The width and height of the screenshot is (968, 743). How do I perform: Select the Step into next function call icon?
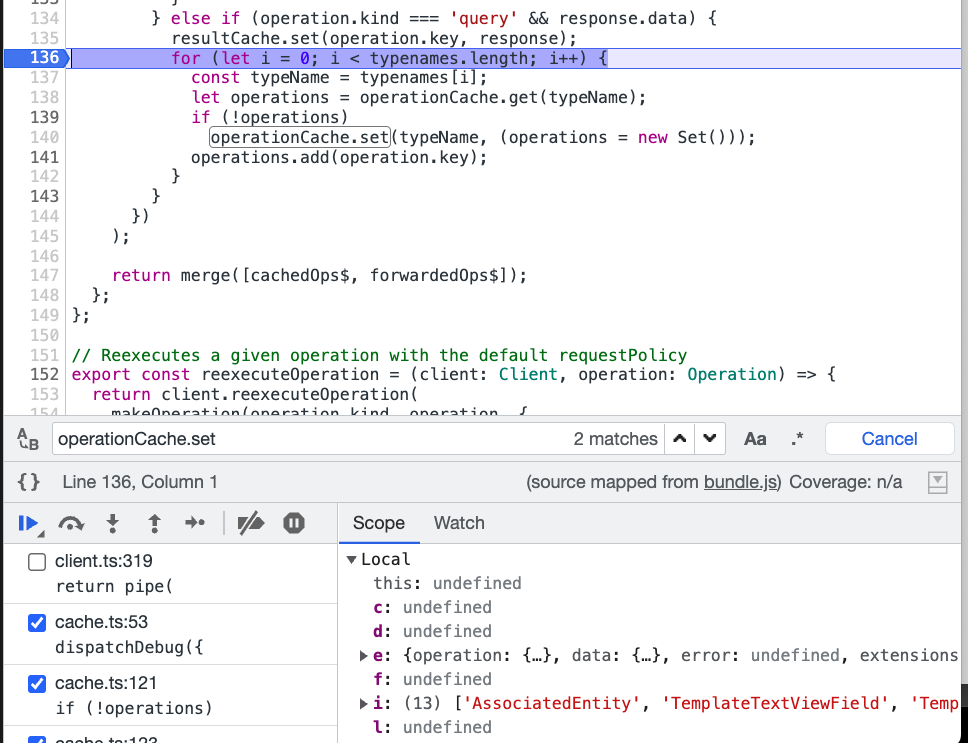click(112, 523)
